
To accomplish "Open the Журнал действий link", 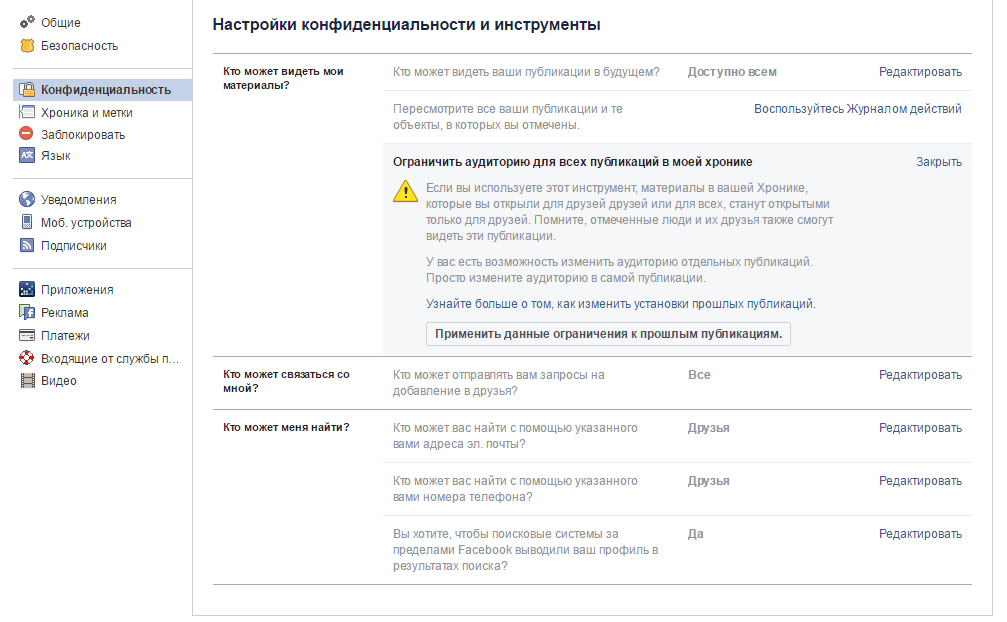I will click(857, 109).
